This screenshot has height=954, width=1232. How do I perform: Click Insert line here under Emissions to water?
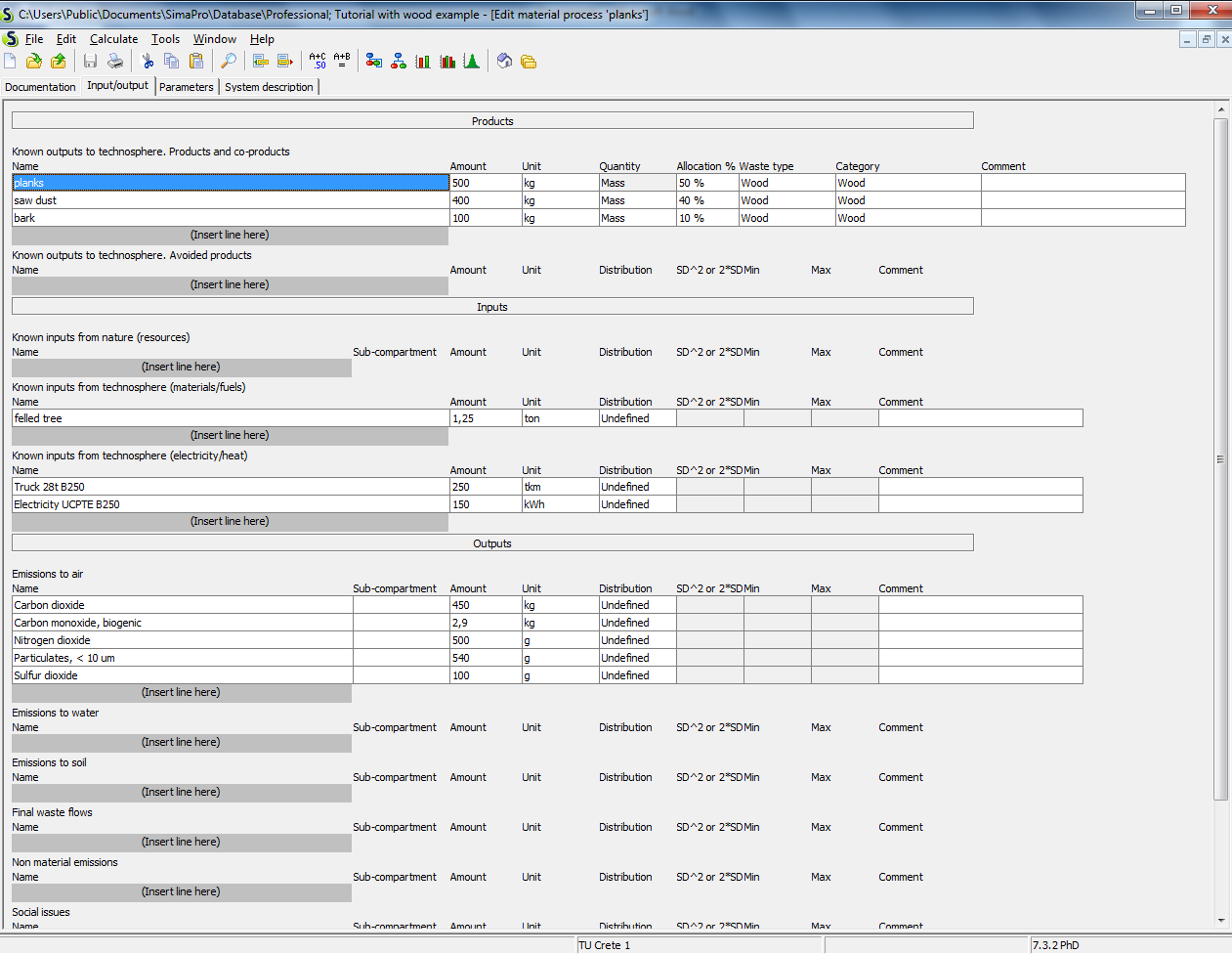(x=181, y=743)
